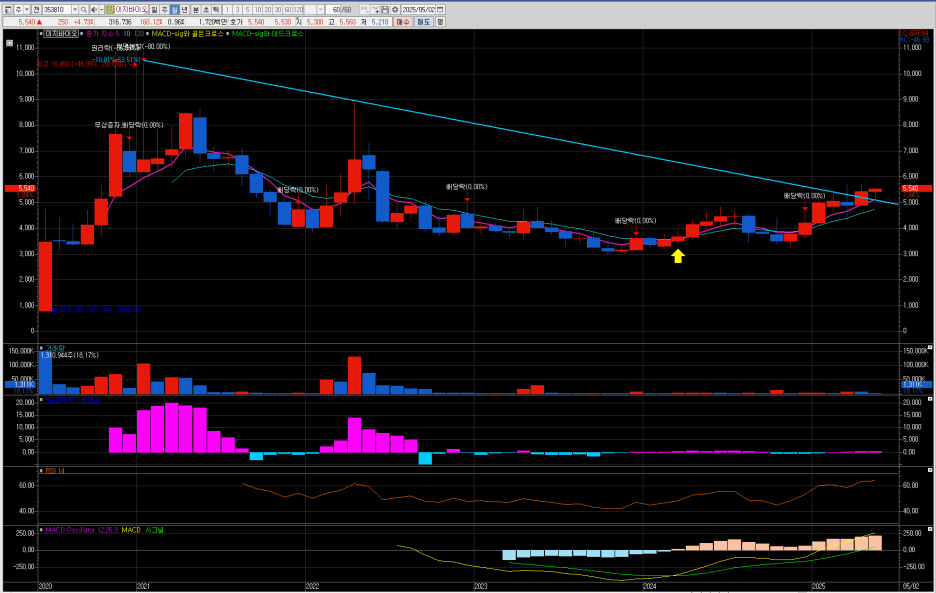Open chart settings gear icon

[395, 10]
